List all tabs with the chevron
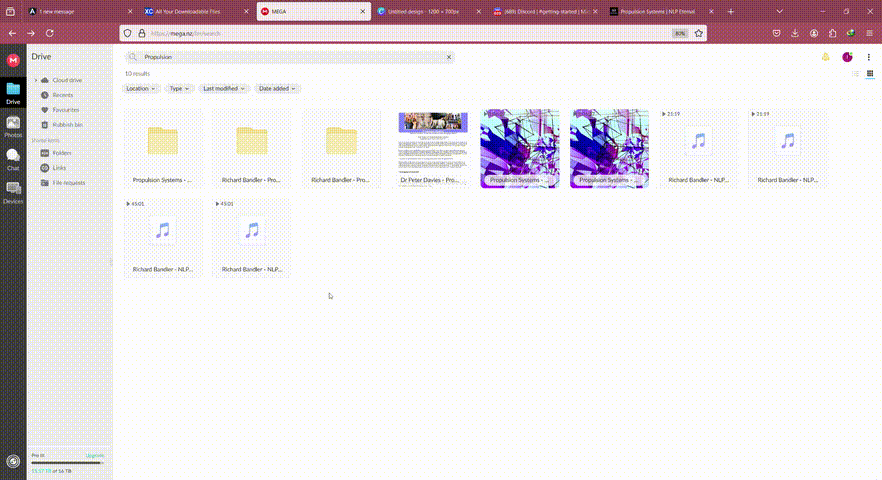This screenshot has width=882, height=480. [x=780, y=11]
